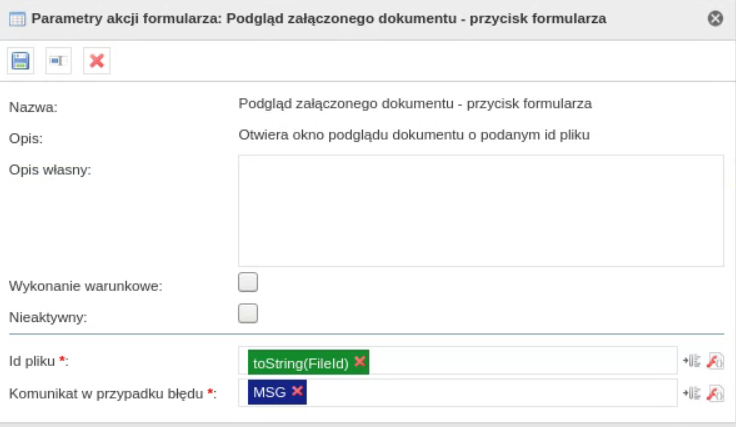The height and width of the screenshot is (427, 736).
Task: Click the table icon in the title bar
Action: point(17,19)
